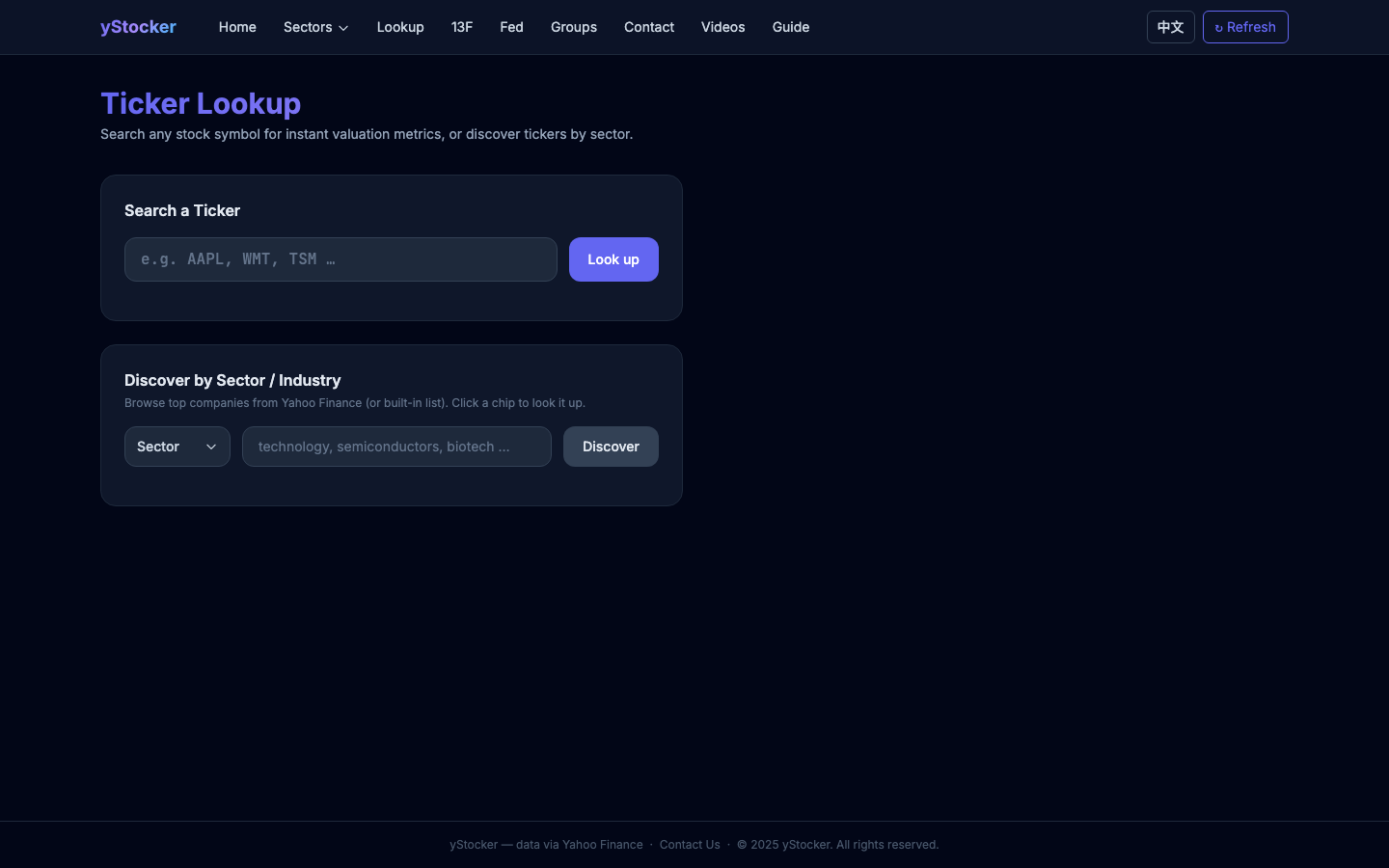Screen dimensions: 1389x868
Task: Switch language to 中文
Action: [x=1170, y=27]
